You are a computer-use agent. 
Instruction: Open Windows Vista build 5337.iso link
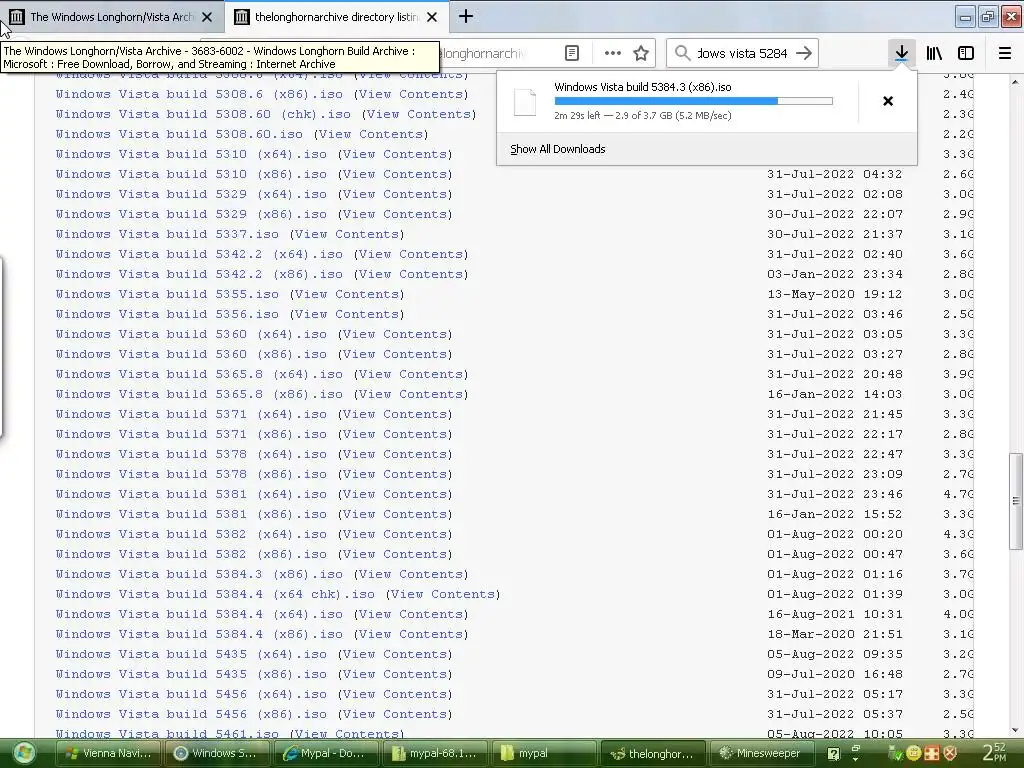(167, 234)
